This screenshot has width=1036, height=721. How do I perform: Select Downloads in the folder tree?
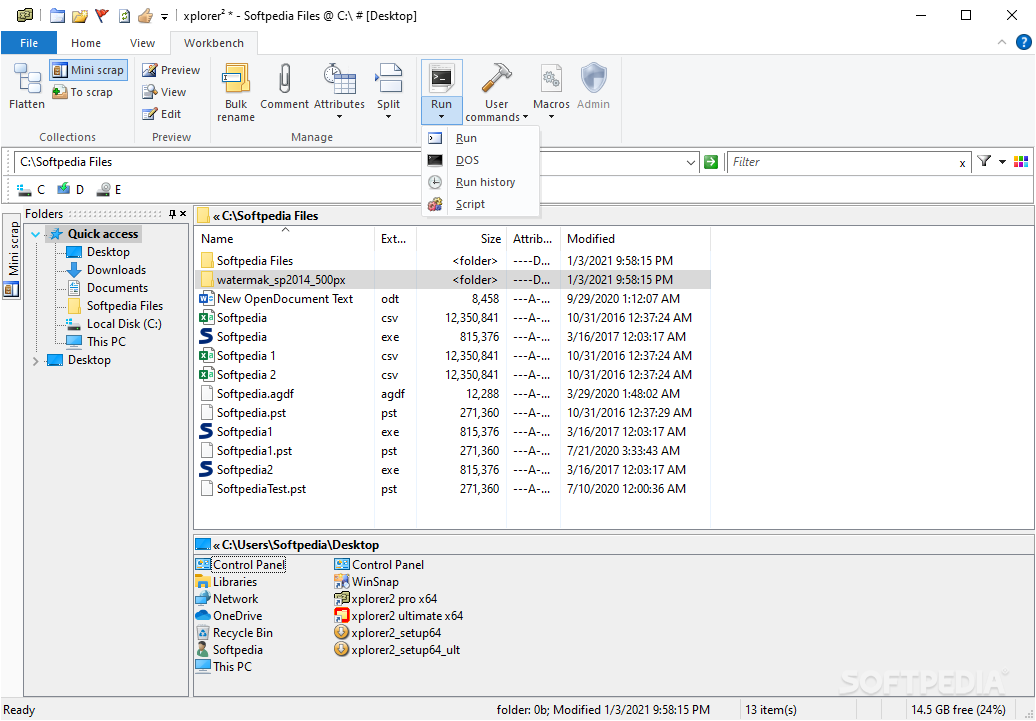(x=116, y=270)
